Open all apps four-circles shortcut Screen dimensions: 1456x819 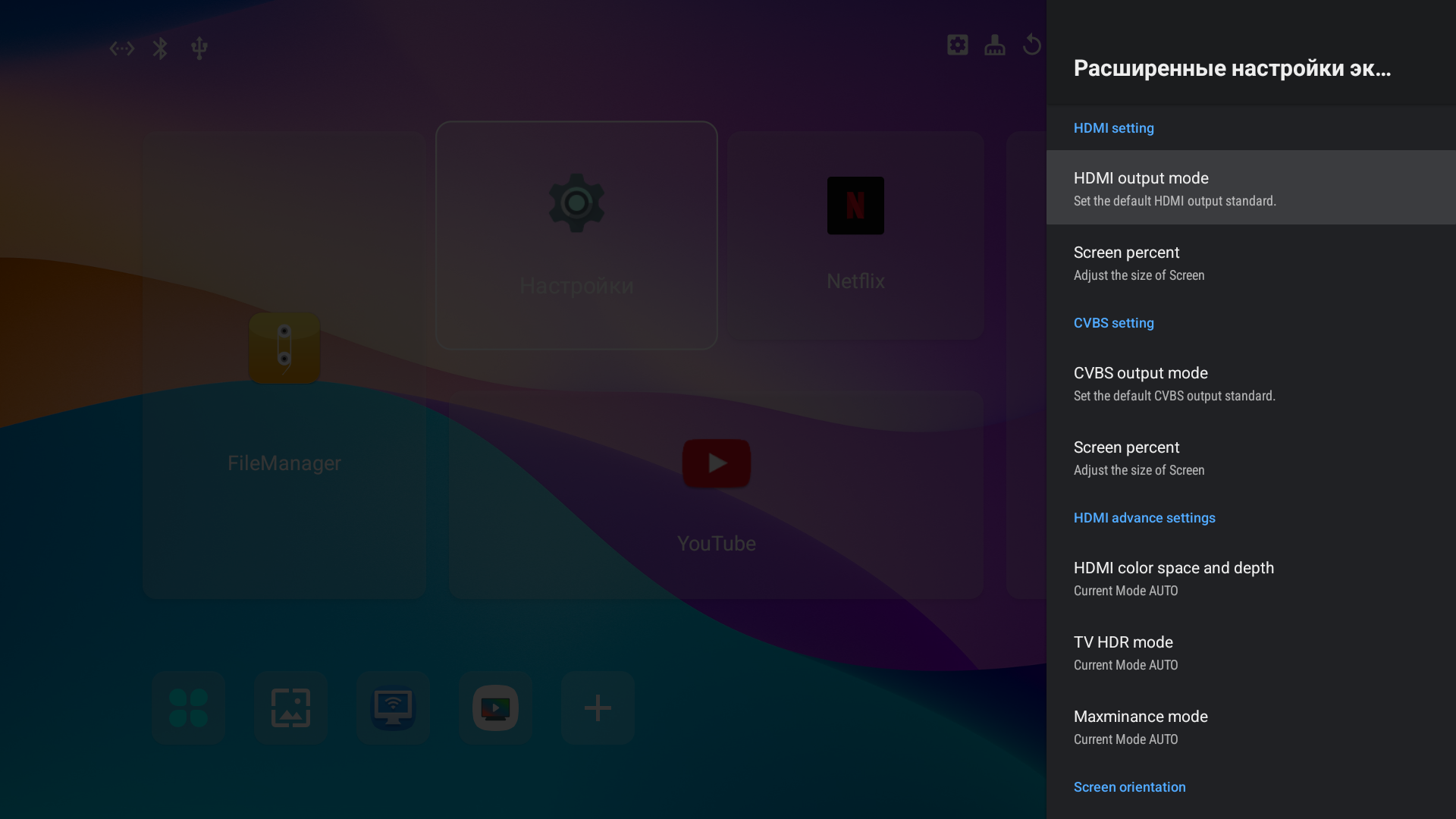[x=189, y=708]
